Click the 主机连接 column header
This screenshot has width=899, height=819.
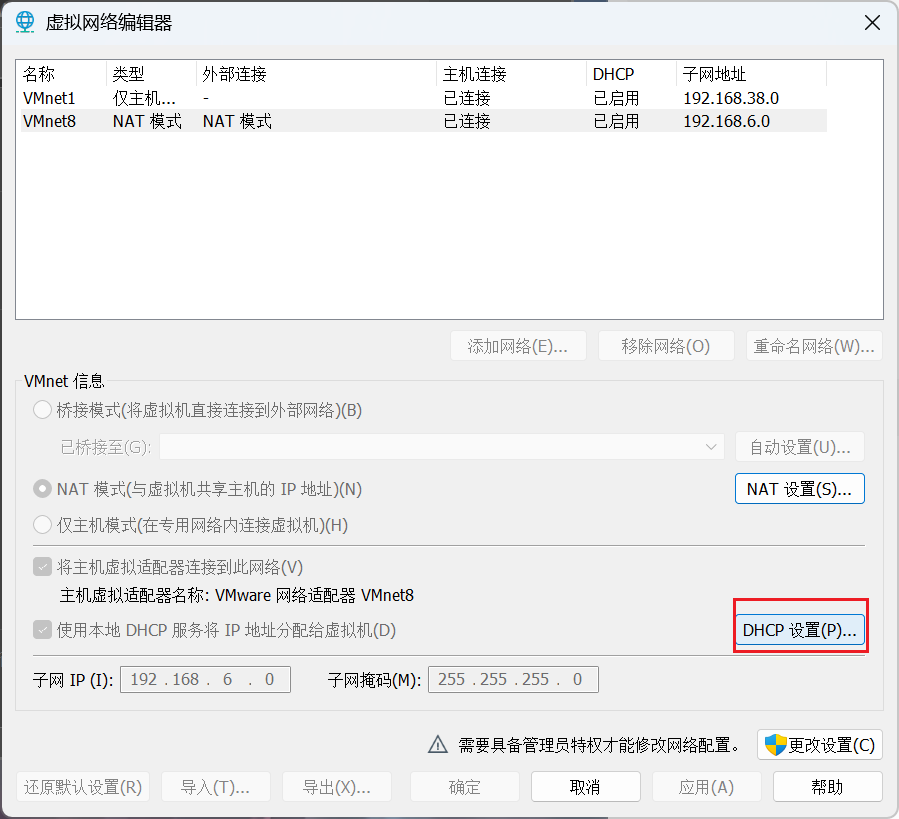[x=512, y=74]
